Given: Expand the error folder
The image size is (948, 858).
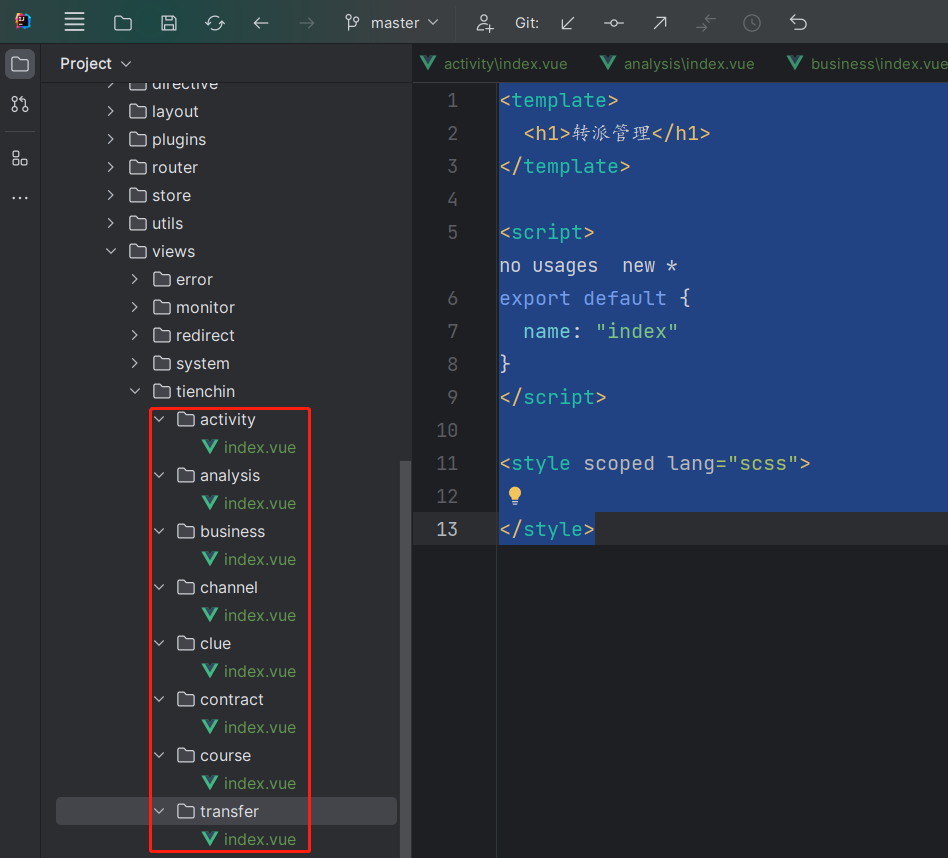Looking at the screenshot, I should tap(134, 279).
